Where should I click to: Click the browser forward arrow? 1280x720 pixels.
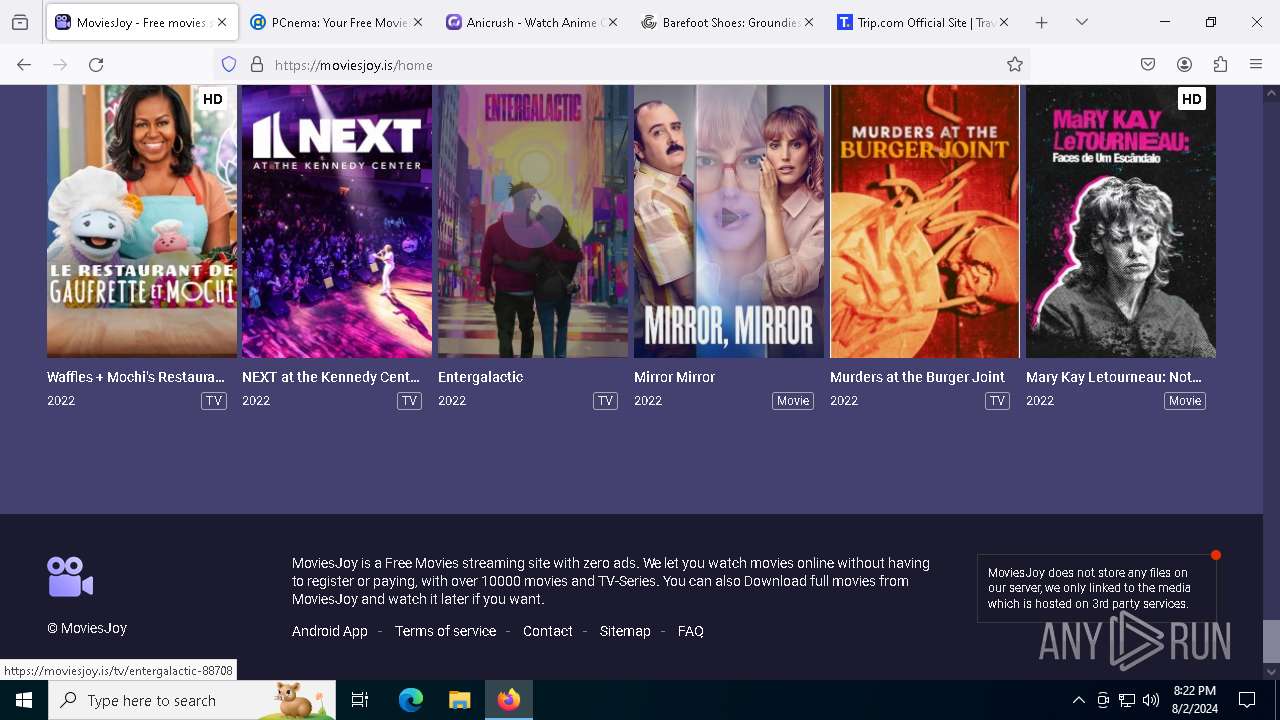pos(60,65)
